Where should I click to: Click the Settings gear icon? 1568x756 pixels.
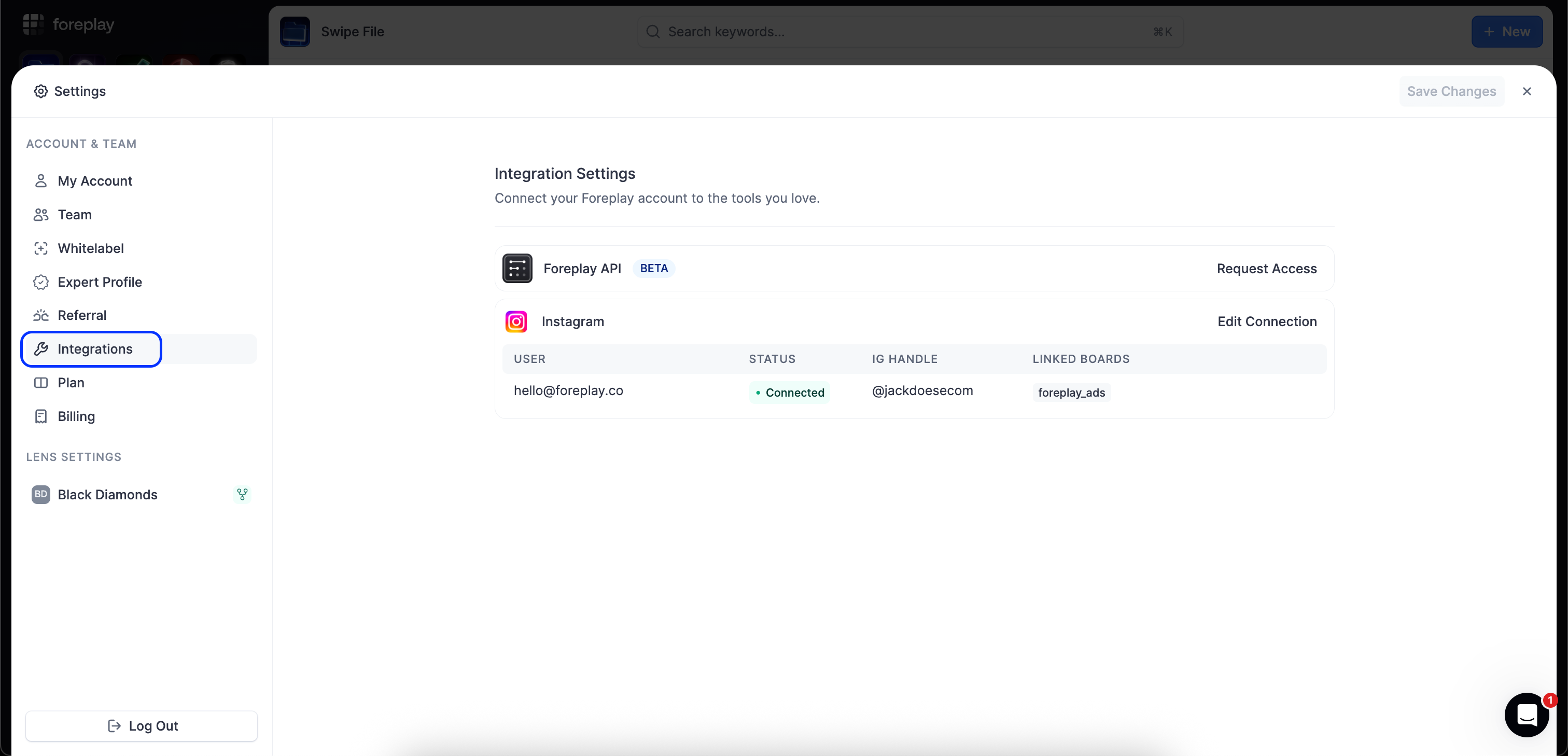41,91
